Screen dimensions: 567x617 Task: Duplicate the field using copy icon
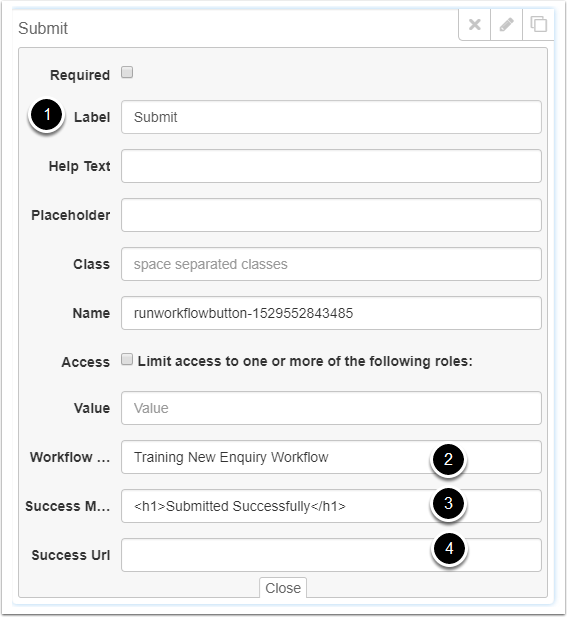pos(538,24)
